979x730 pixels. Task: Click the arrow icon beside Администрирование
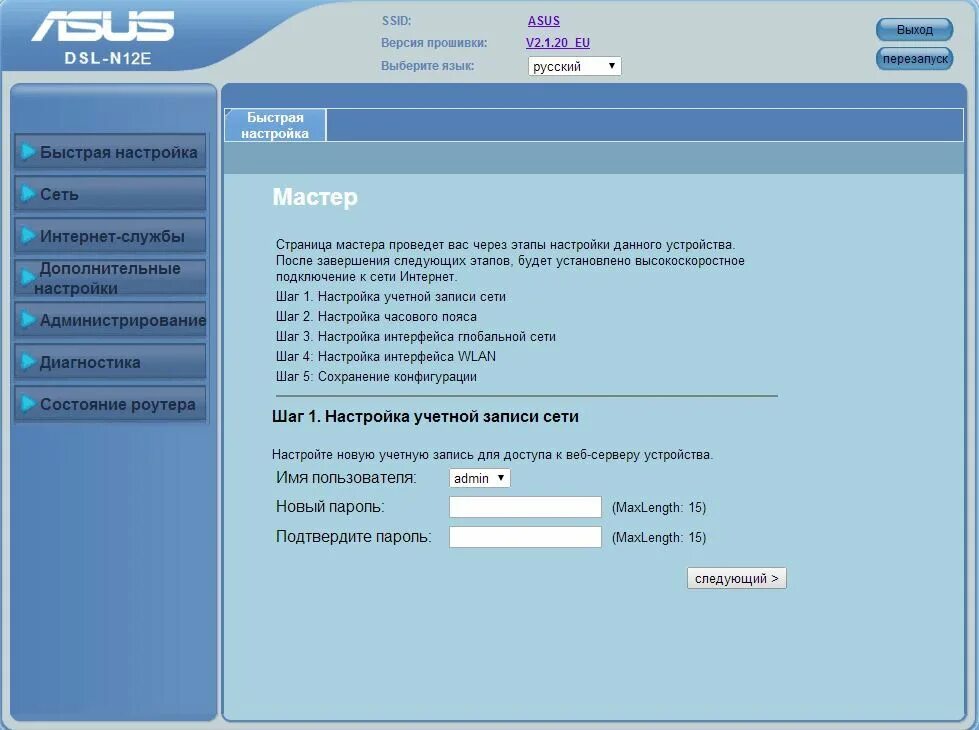point(27,320)
